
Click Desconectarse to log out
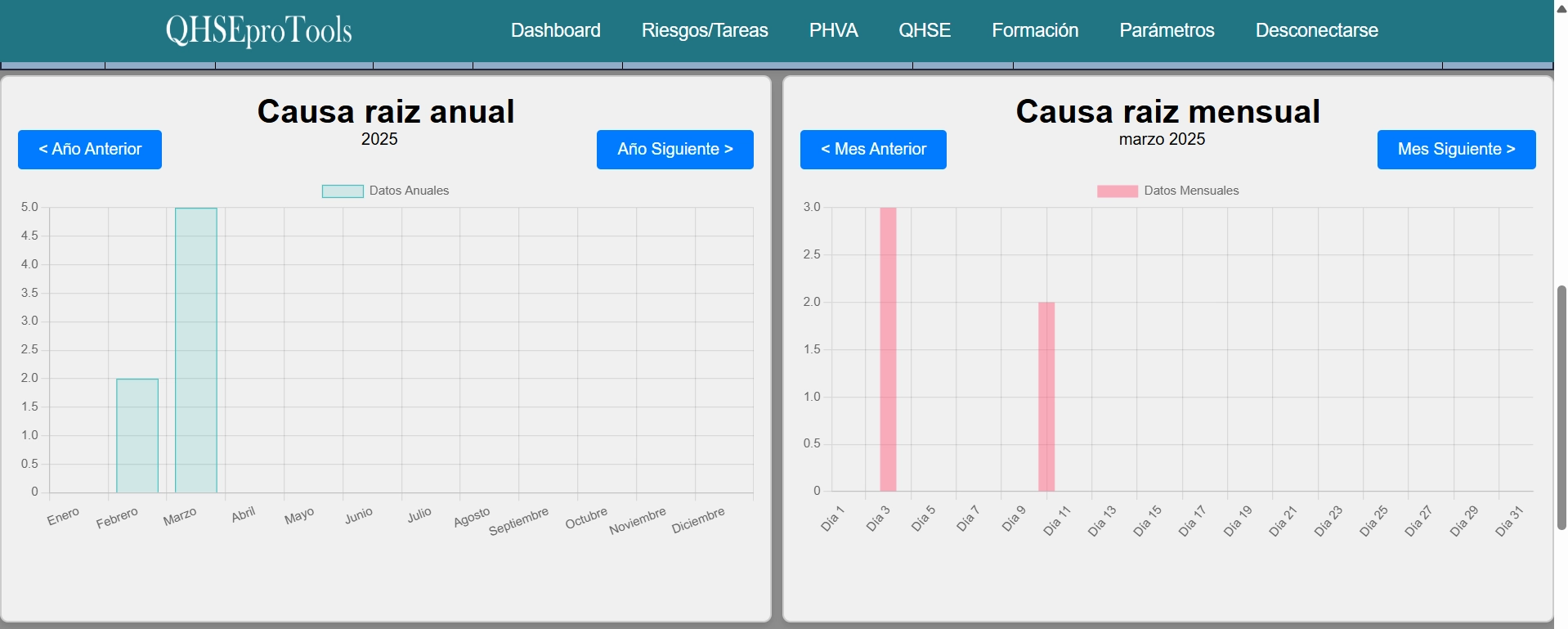[x=1316, y=30]
